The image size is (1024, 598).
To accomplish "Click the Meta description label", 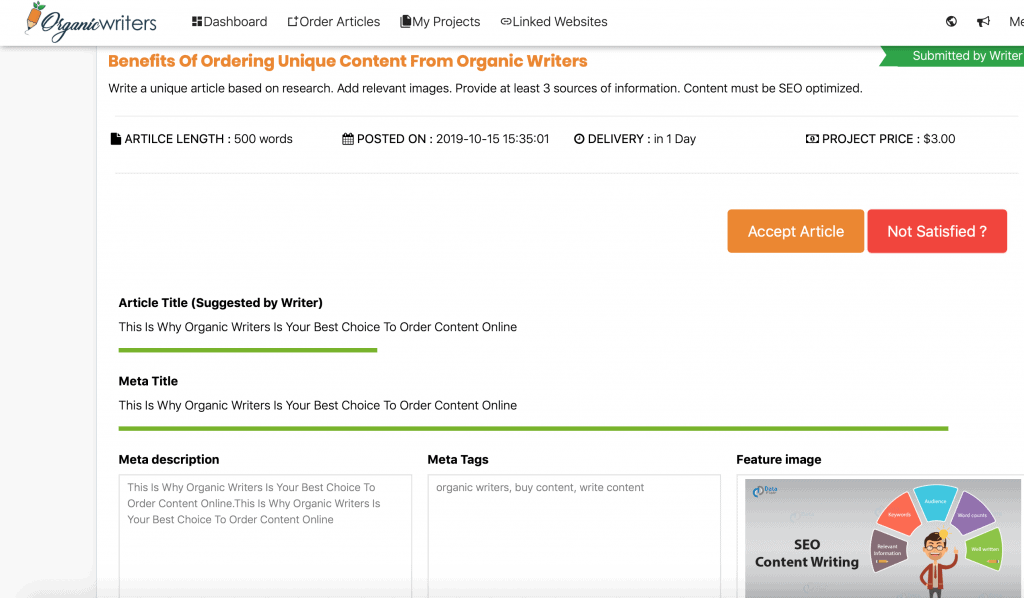I will 168,460.
